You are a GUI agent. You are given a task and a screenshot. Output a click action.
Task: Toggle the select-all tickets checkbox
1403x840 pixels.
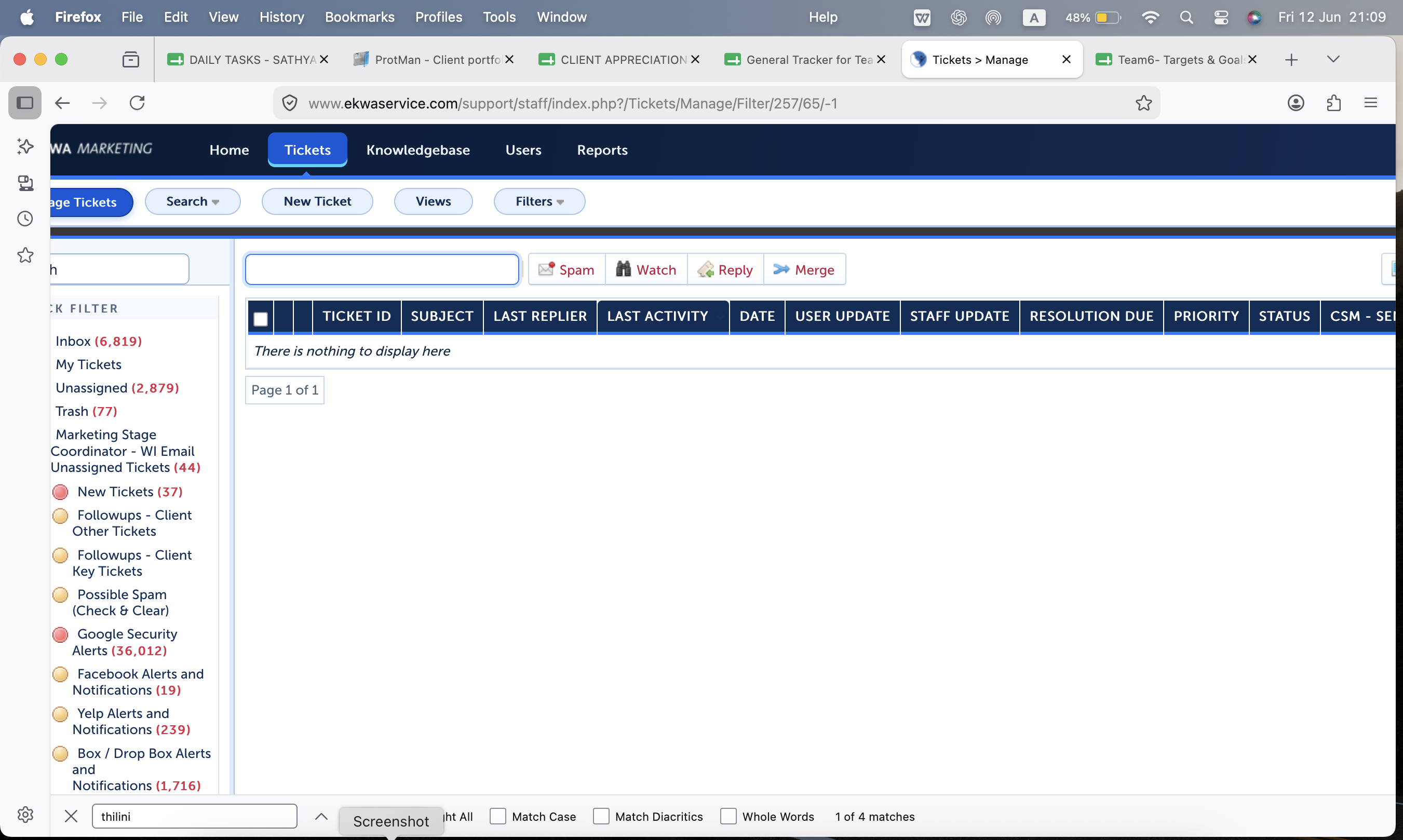(261, 319)
